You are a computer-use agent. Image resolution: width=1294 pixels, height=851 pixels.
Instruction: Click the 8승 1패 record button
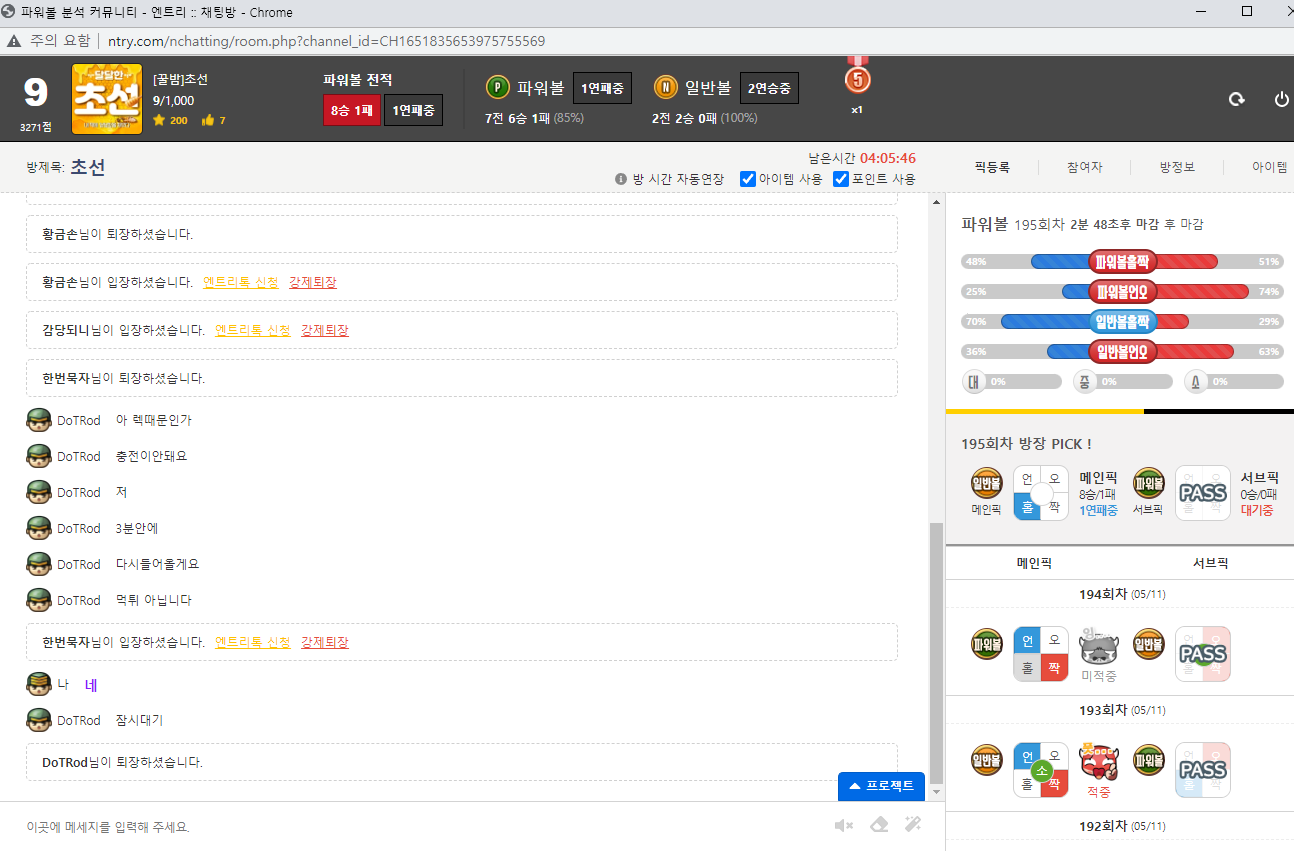tap(352, 110)
